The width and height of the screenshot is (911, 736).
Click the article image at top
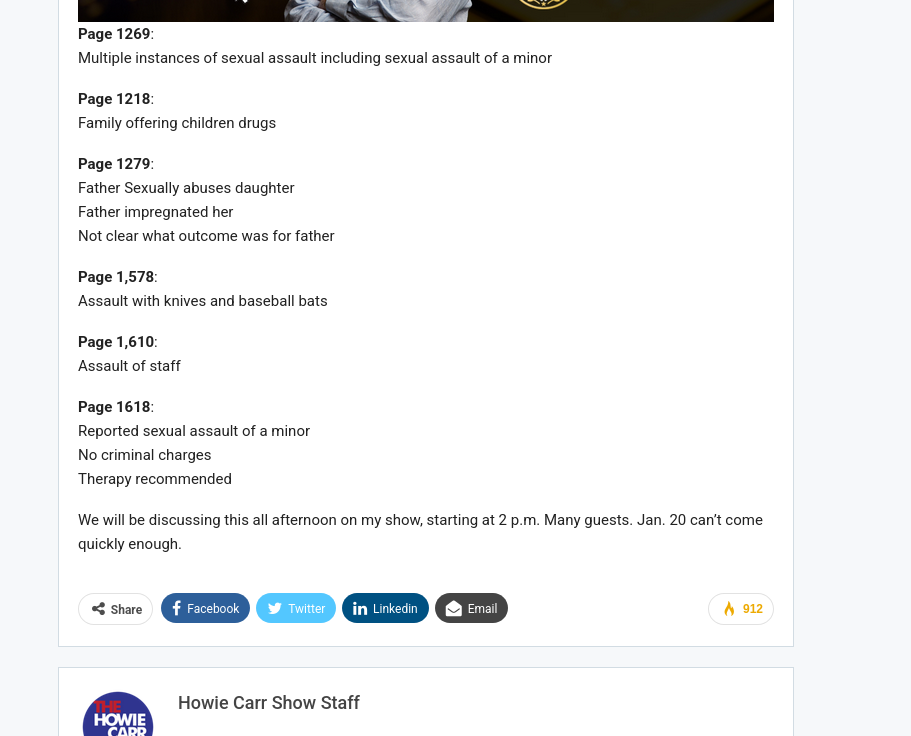[426, 10]
